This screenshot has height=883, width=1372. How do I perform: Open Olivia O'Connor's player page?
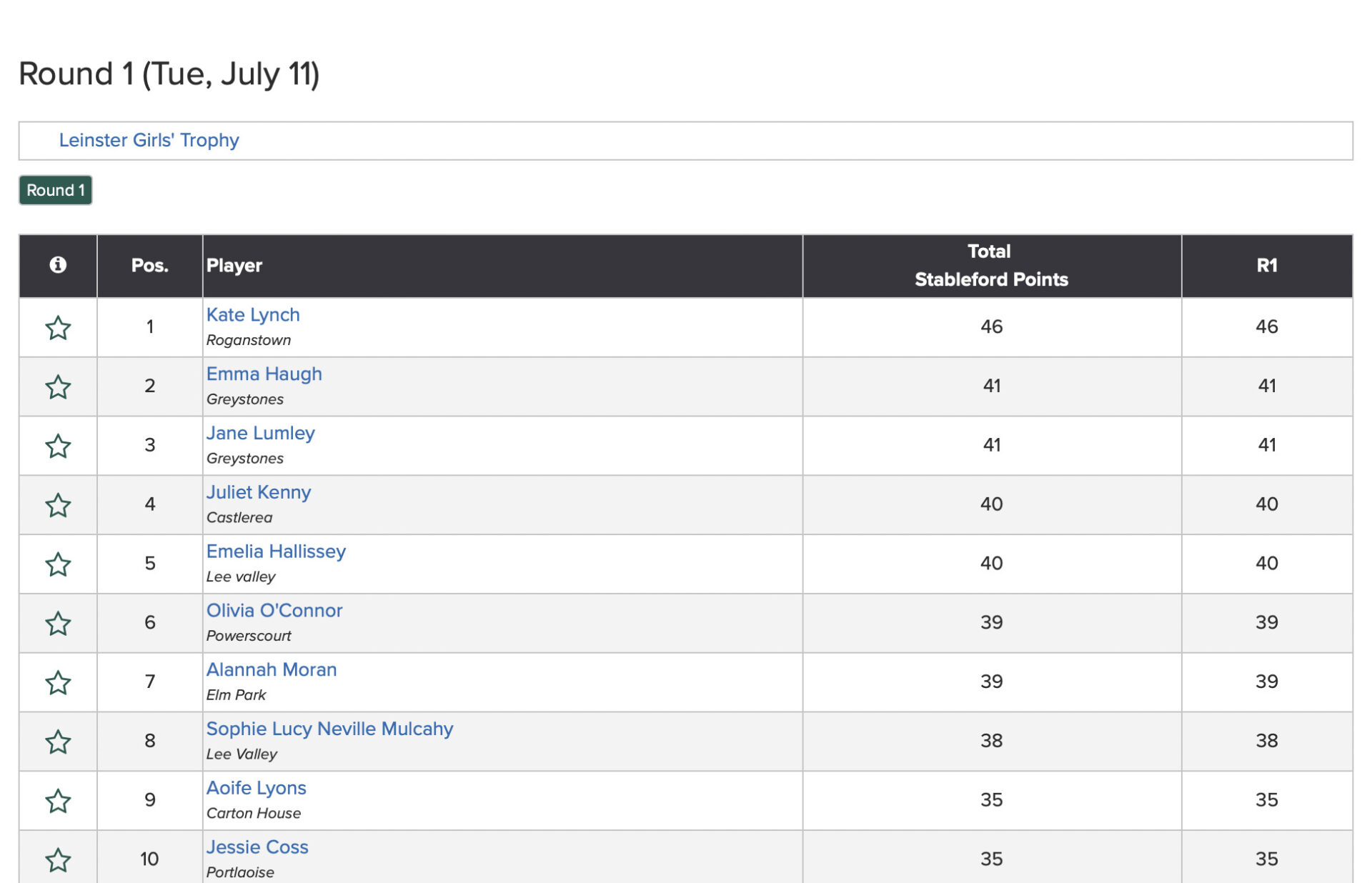click(x=274, y=611)
